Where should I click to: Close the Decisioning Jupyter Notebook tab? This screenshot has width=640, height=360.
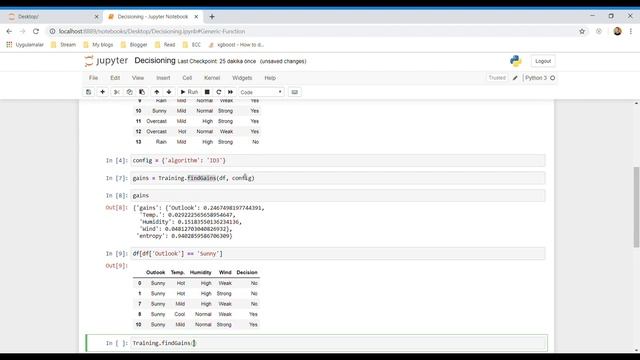pos(196,17)
